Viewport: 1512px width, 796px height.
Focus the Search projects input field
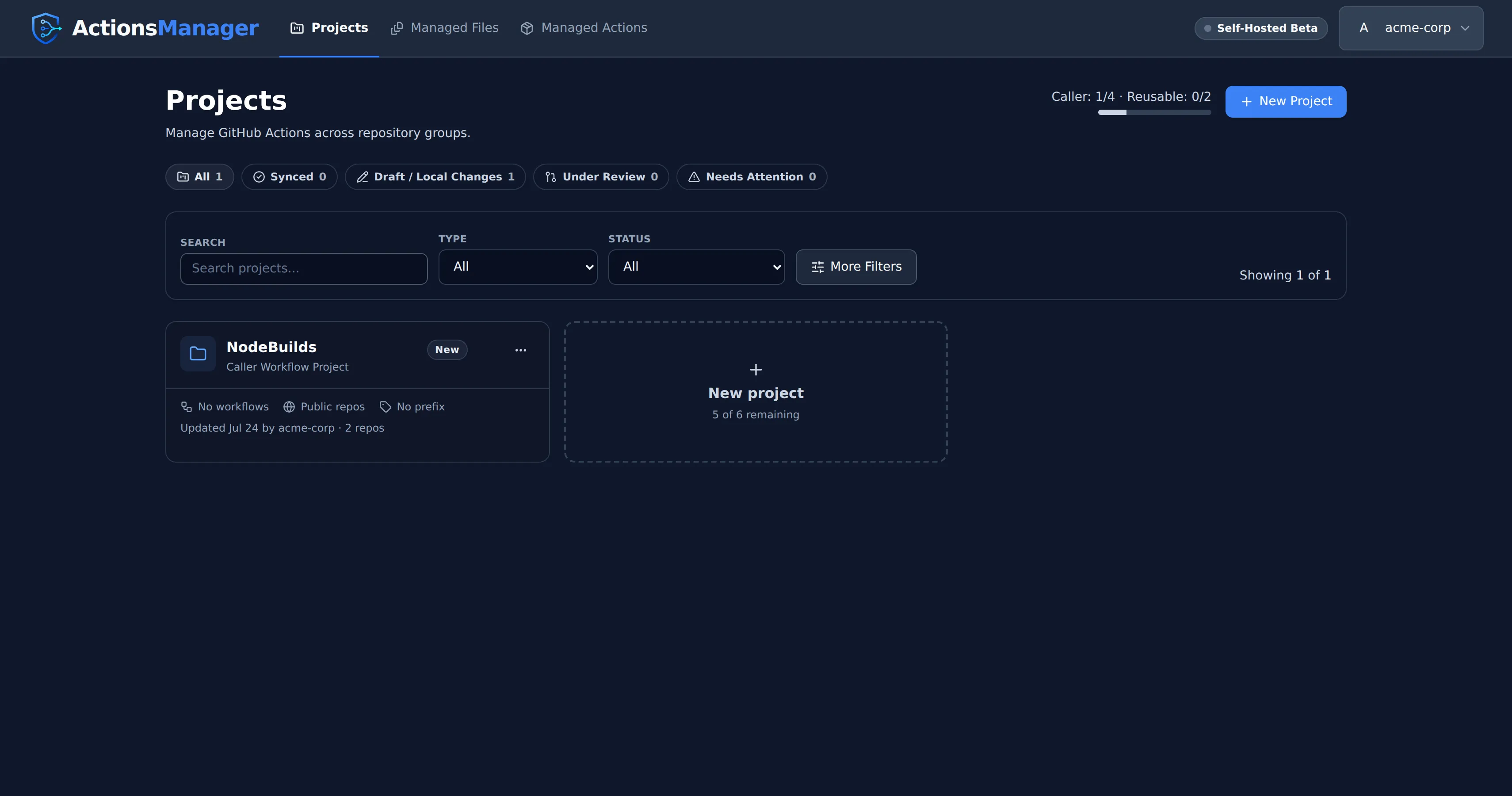pyautogui.click(x=304, y=269)
